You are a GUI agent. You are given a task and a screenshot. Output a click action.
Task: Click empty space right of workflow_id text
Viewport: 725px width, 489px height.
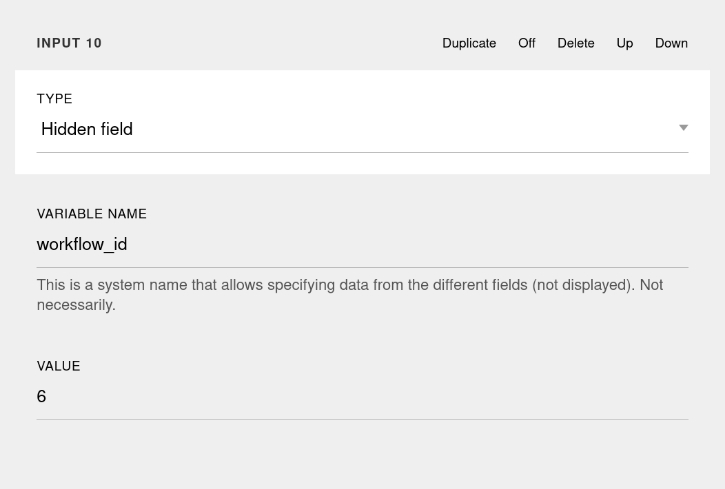pos(407,244)
